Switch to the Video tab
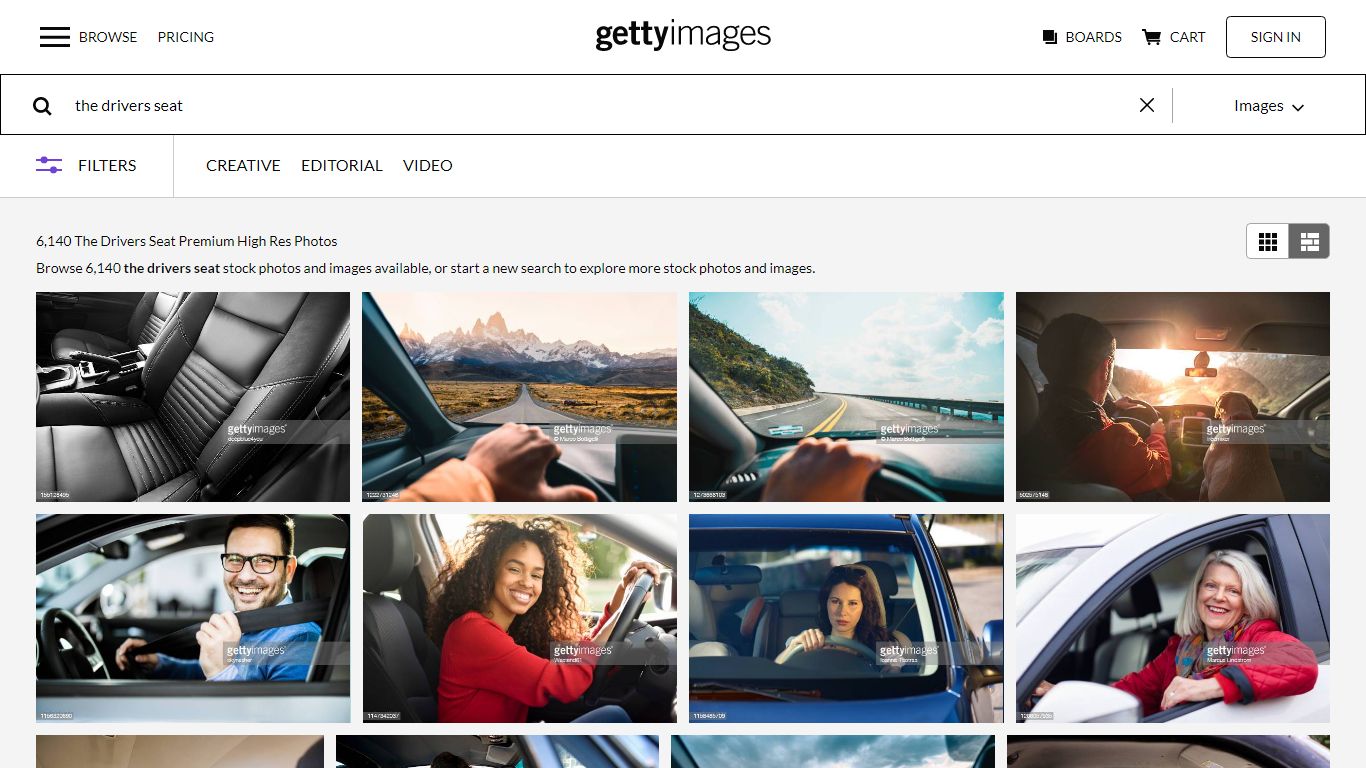The height and width of the screenshot is (768, 1366). pos(428,165)
